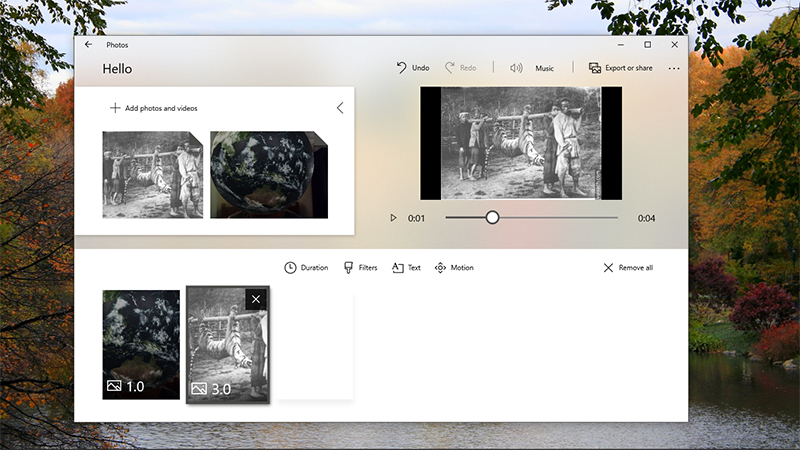Viewport: 800px width, 450px height.
Task: Click the Export or share label
Action: coord(629,68)
